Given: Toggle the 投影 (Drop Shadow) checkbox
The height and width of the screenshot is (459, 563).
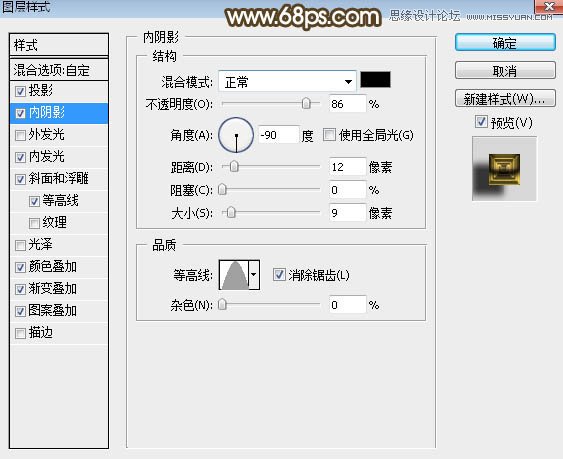Looking at the screenshot, I should click(x=20, y=91).
